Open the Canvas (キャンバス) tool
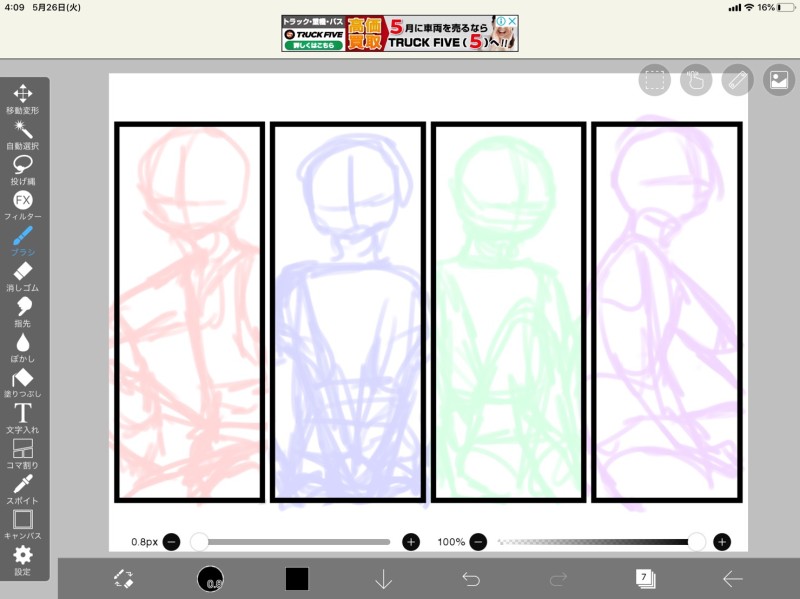This screenshot has height=599, width=800. (x=22, y=525)
